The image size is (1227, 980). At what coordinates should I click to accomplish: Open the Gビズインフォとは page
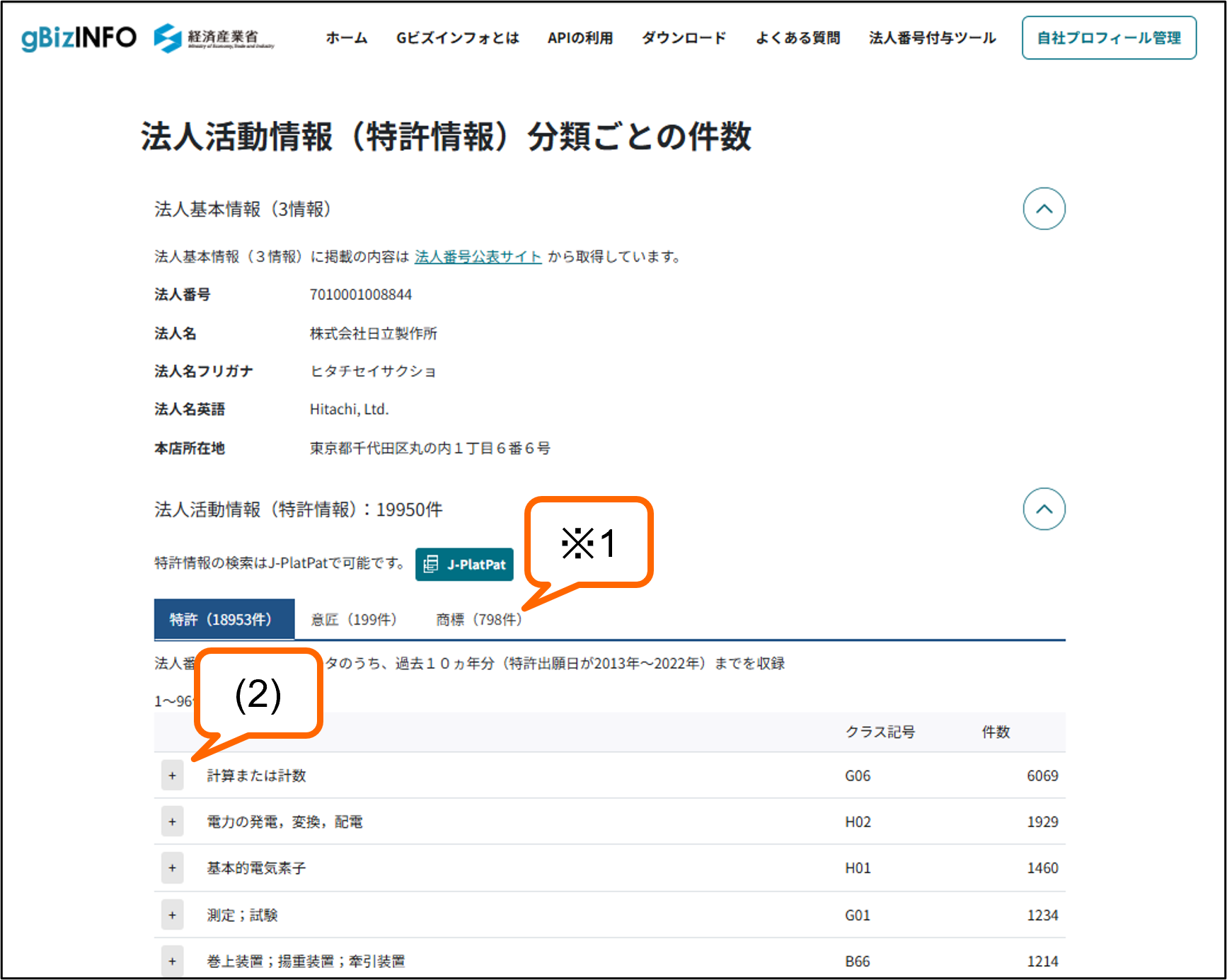(458, 38)
